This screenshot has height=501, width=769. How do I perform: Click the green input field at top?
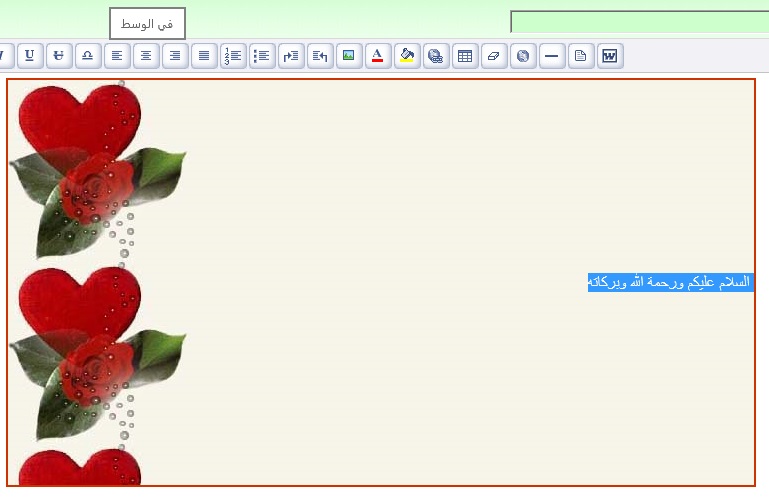639,22
